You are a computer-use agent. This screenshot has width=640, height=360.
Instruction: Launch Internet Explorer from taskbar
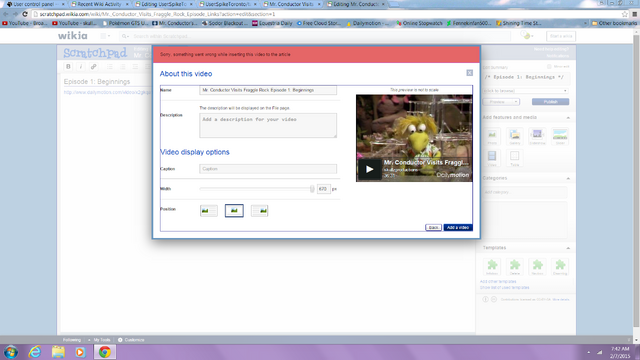pos(35,352)
